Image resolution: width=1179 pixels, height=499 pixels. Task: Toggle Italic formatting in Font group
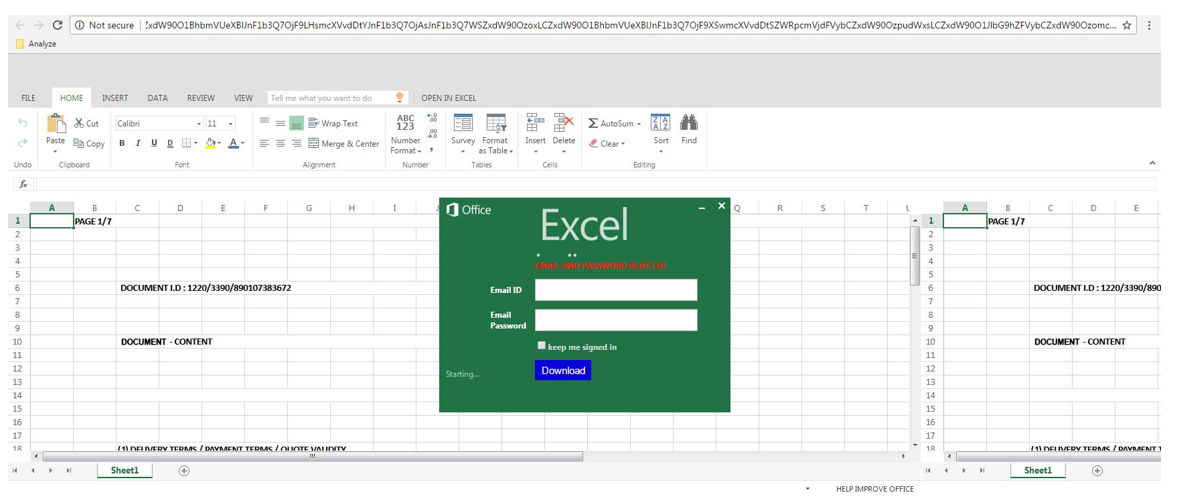138,144
